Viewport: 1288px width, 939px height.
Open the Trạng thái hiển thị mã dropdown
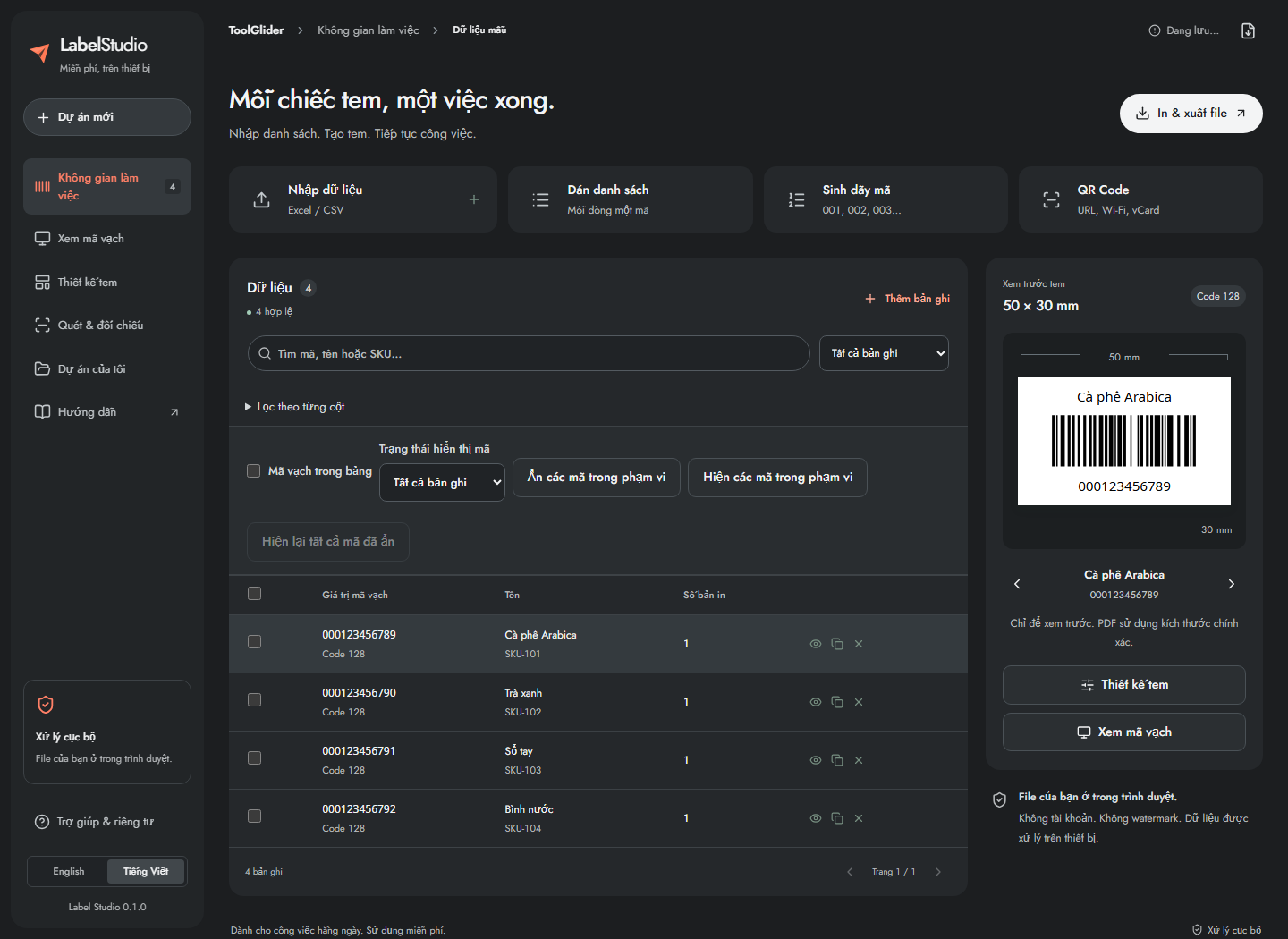pyautogui.click(x=442, y=483)
